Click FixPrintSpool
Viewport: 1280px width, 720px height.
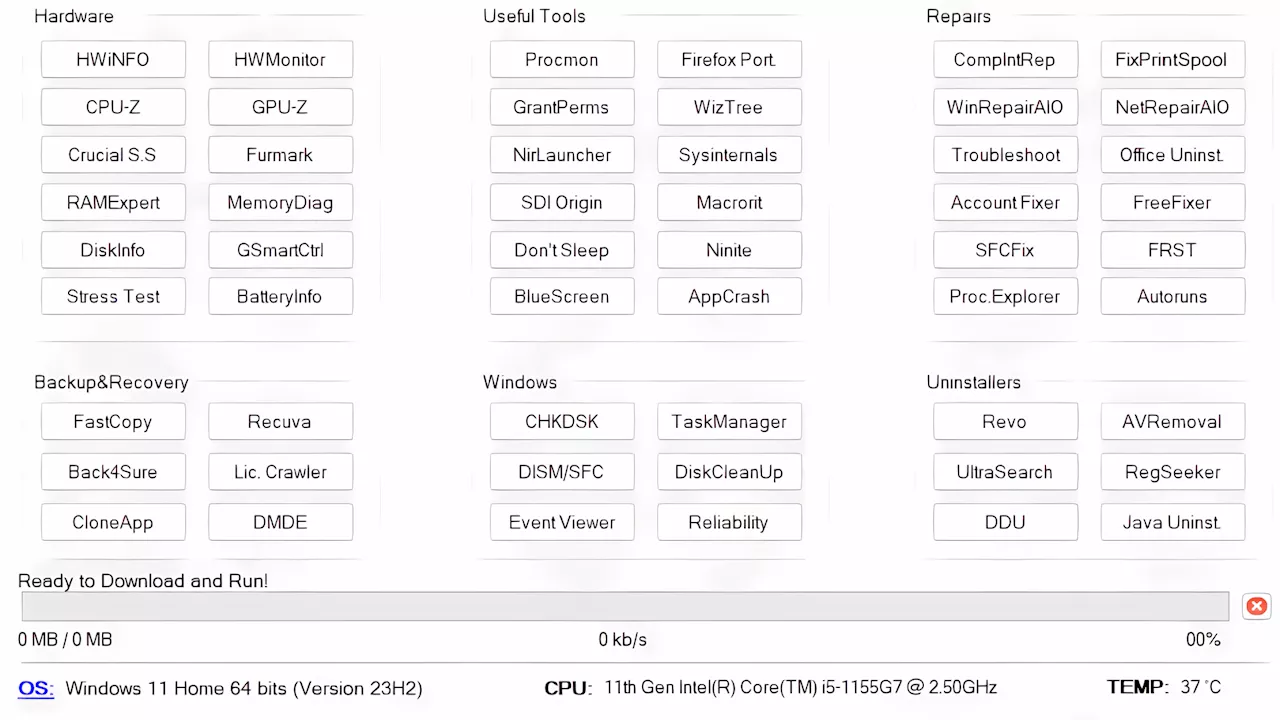tap(1172, 59)
